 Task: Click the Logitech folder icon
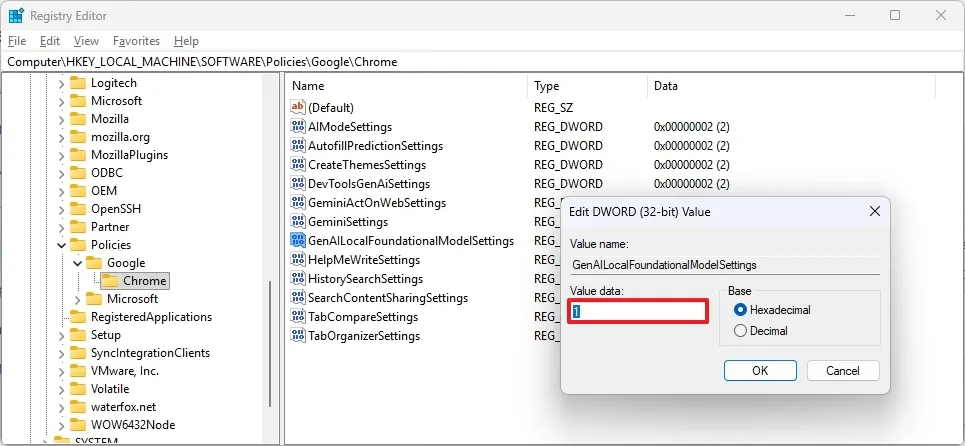78,83
